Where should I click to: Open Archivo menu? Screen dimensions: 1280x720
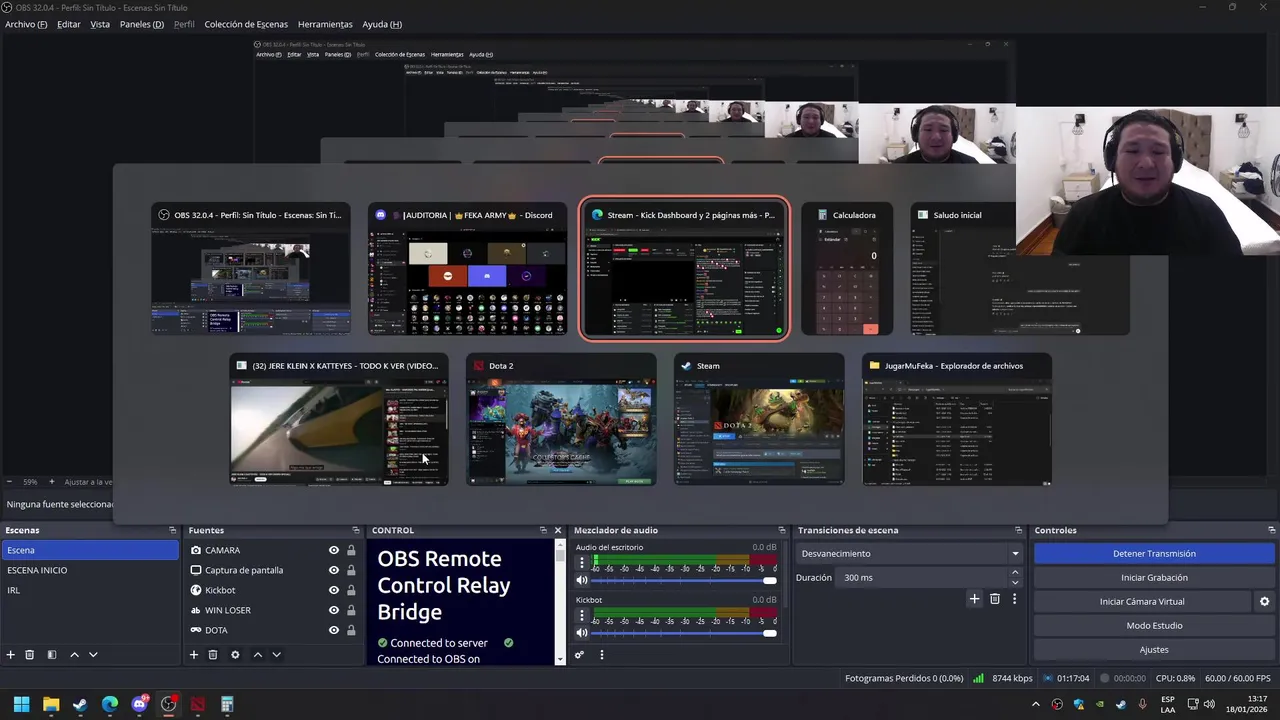pos(26,24)
